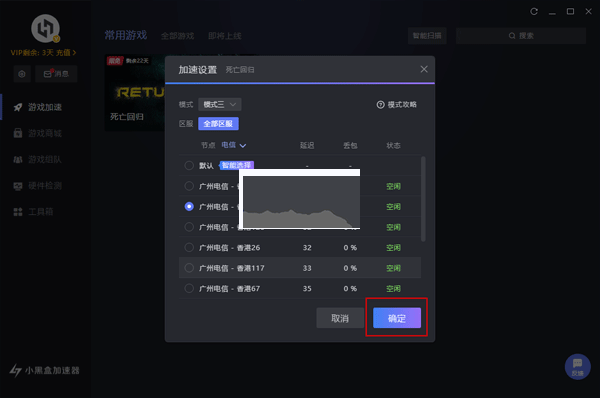Open 工具箱 in sidebar

pos(34,212)
